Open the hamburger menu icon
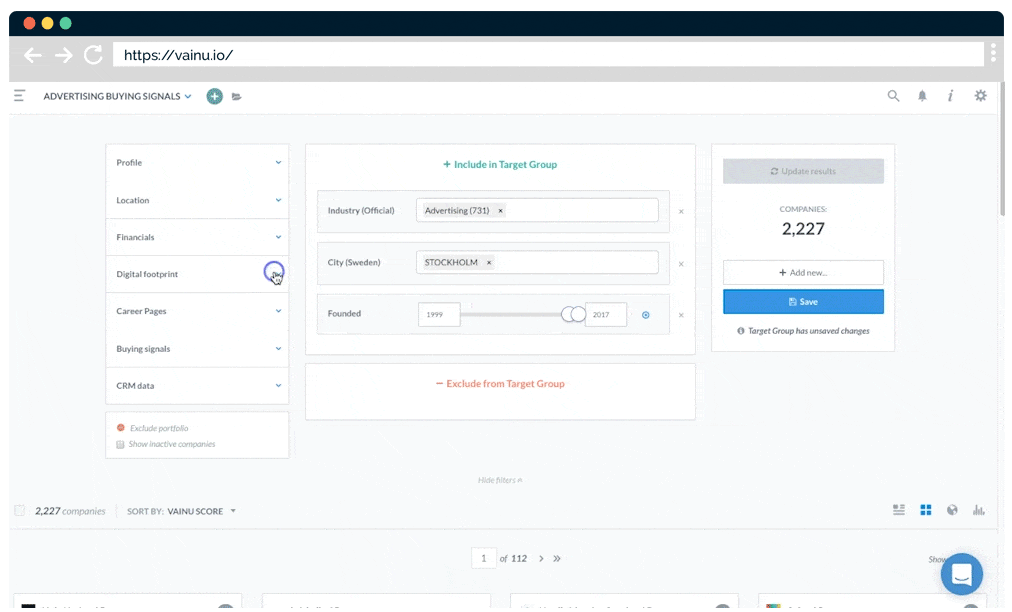The height and width of the screenshot is (612, 1012). 19,96
